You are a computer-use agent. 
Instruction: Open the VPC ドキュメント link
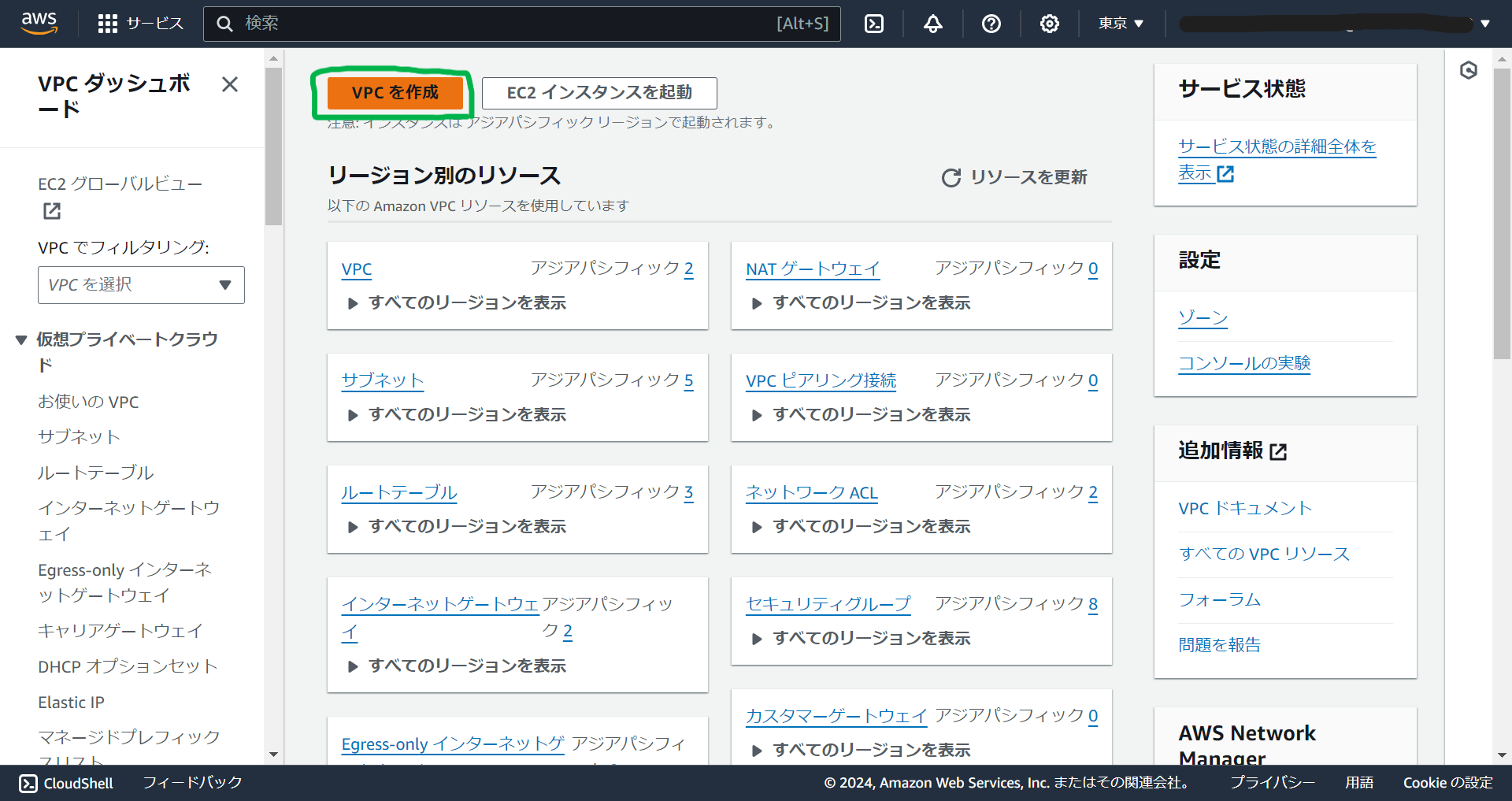coord(1244,508)
